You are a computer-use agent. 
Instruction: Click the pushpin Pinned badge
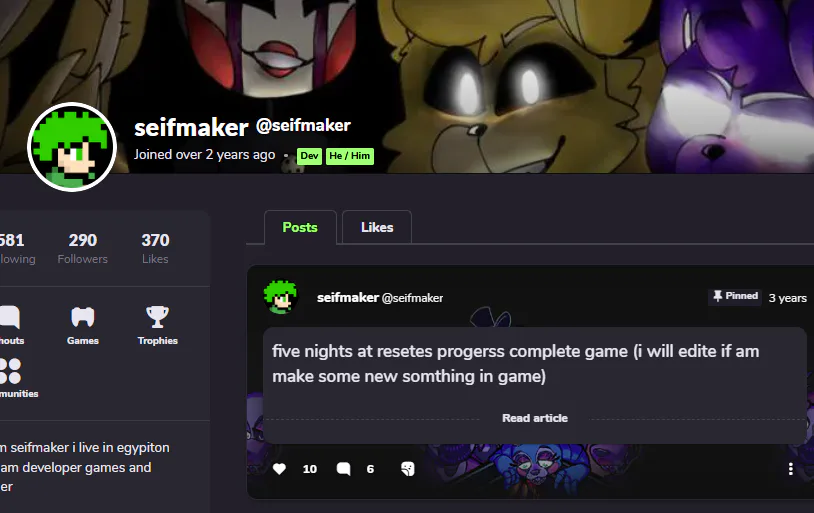point(735,296)
